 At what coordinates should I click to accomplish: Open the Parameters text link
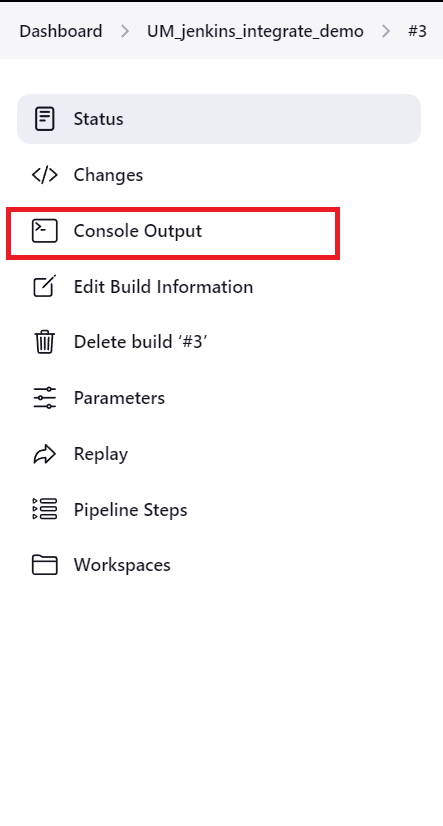pyautogui.click(x=119, y=398)
